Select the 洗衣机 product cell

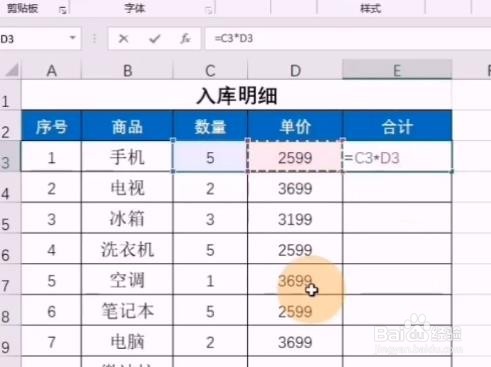click(x=127, y=249)
